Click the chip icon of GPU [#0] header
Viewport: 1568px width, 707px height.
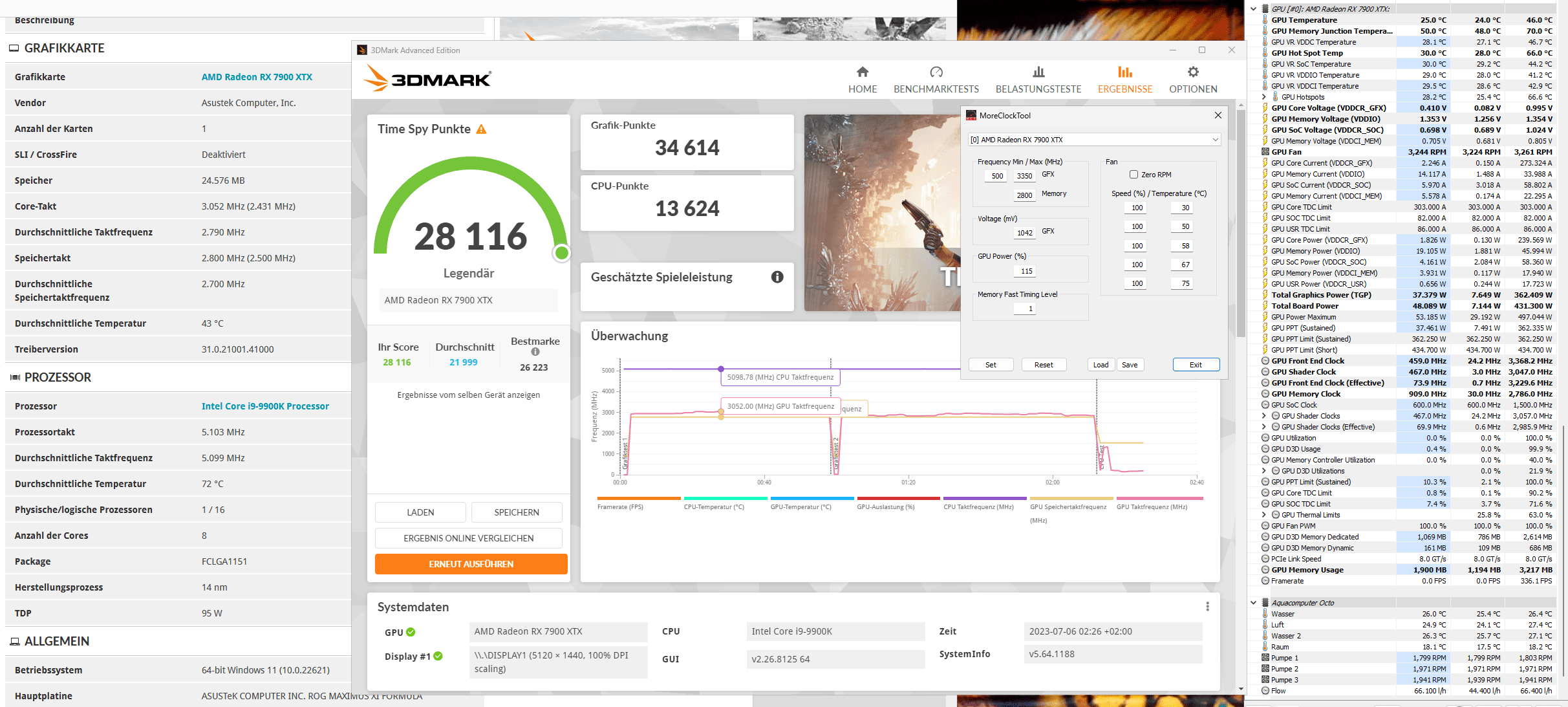pos(1265,9)
